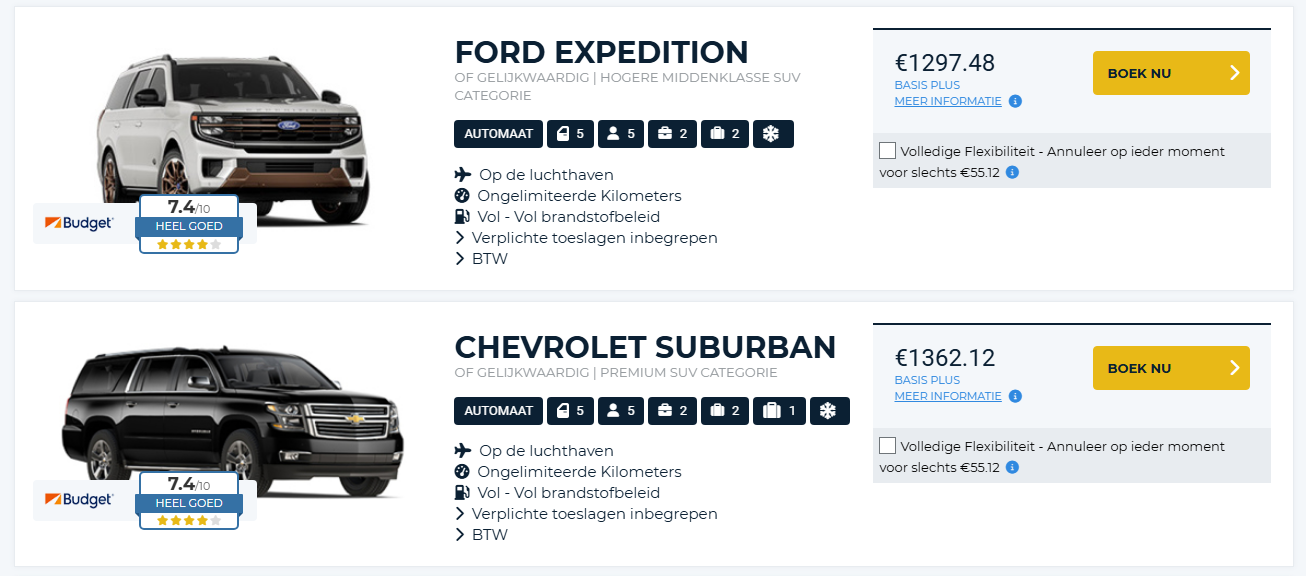Open Meer Informatie link for the Chevrolet Suburban
1306x576 pixels.
(948, 396)
